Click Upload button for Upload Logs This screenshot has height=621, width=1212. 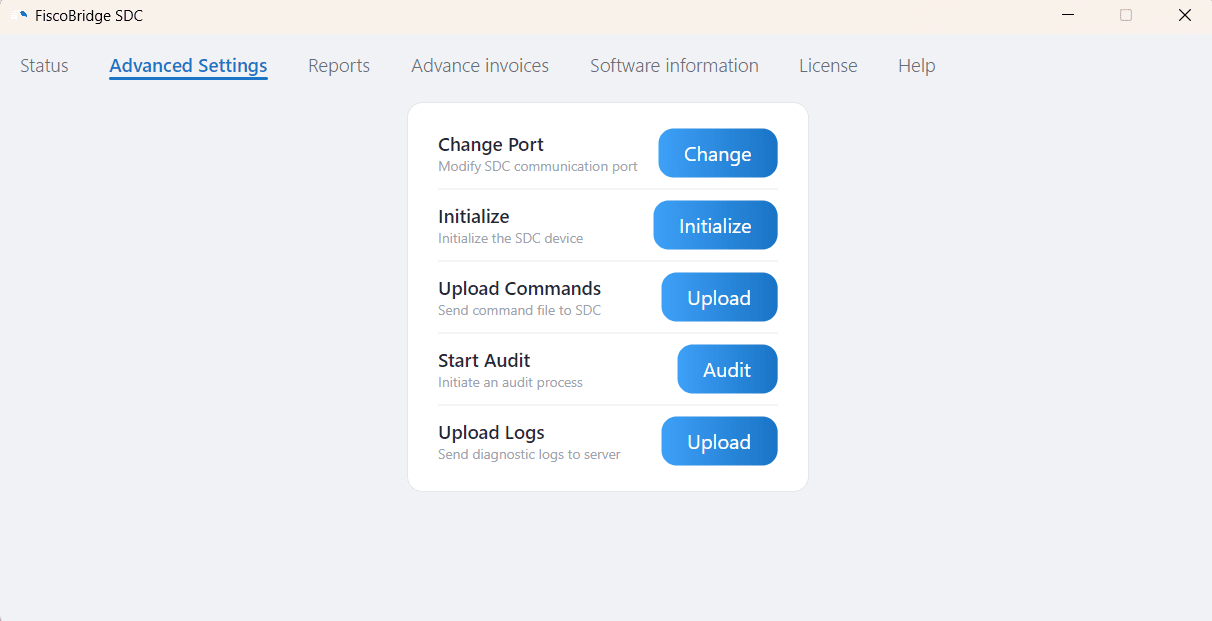coord(719,441)
